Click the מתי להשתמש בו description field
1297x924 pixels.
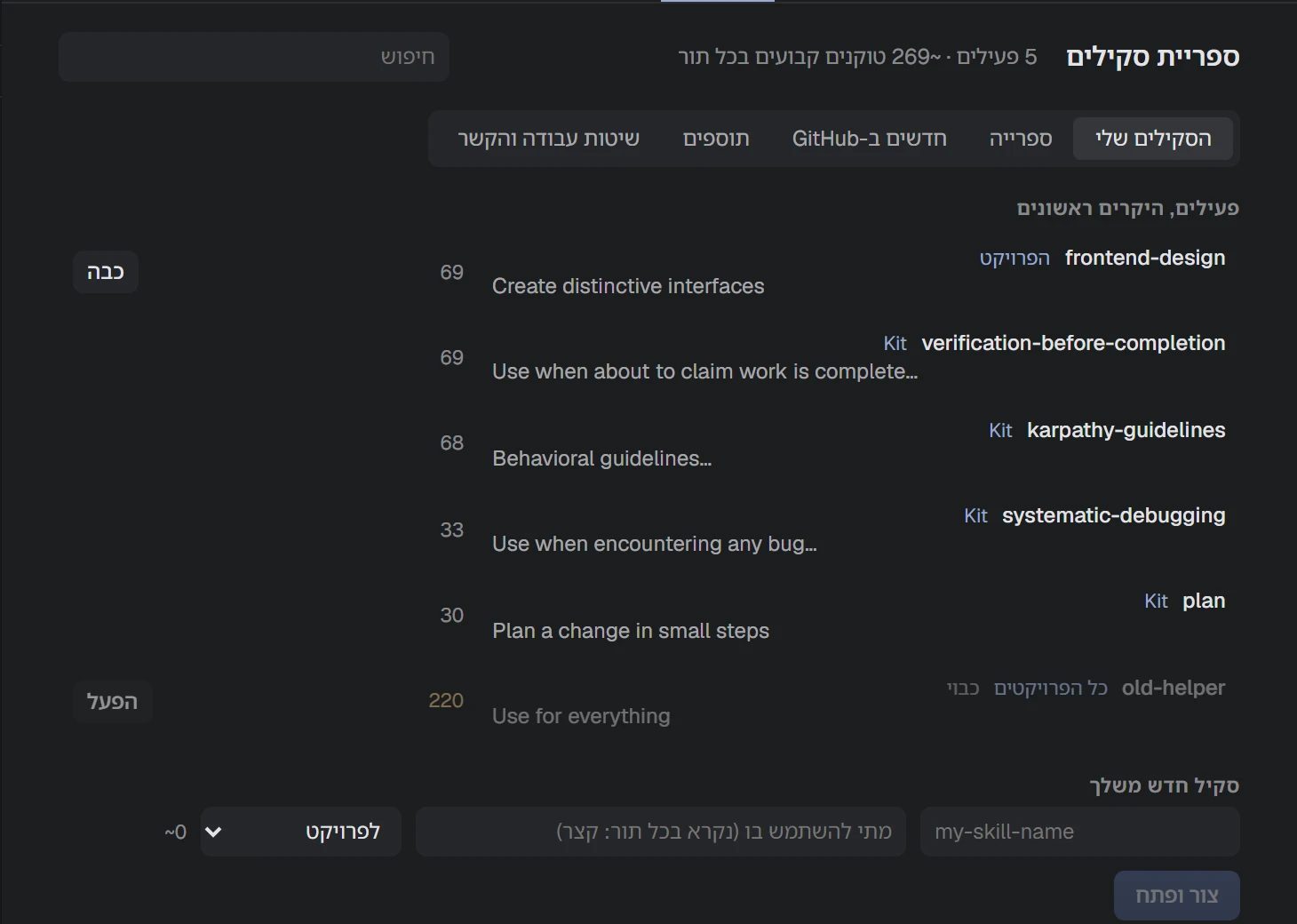pos(661,832)
